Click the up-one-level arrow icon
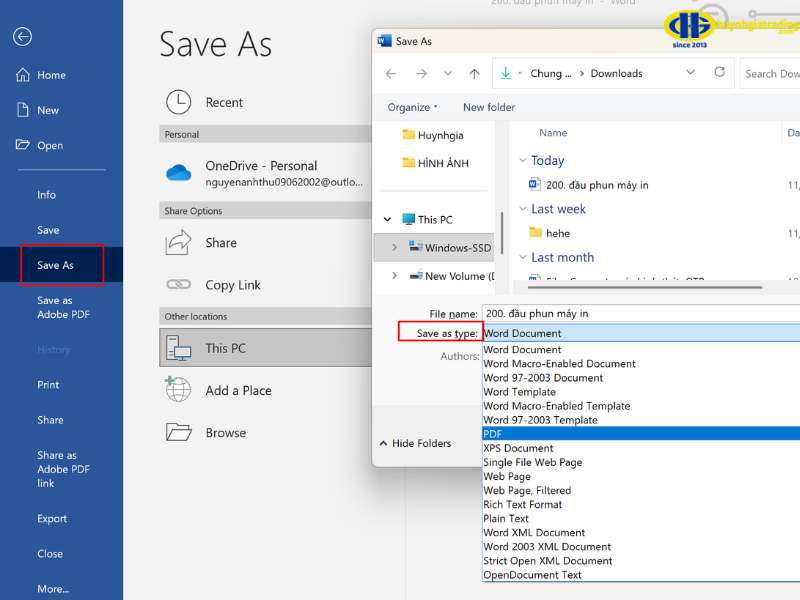Image resolution: width=800 pixels, height=600 pixels. click(x=474, y=73)
